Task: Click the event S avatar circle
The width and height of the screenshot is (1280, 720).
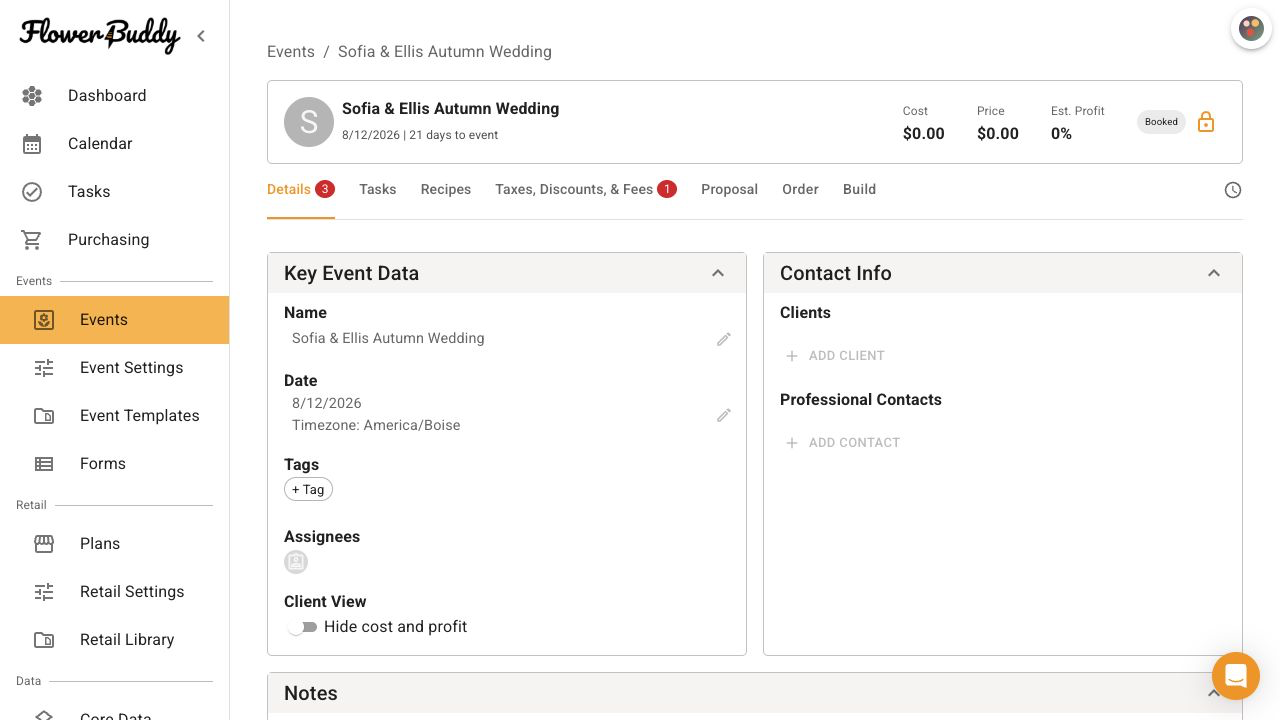Action: click(x=309, y=122)
